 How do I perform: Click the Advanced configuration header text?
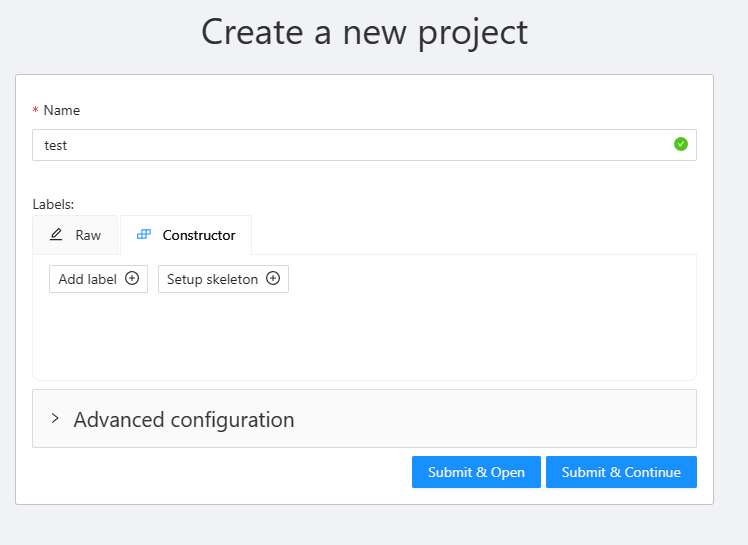coord(184,420)
